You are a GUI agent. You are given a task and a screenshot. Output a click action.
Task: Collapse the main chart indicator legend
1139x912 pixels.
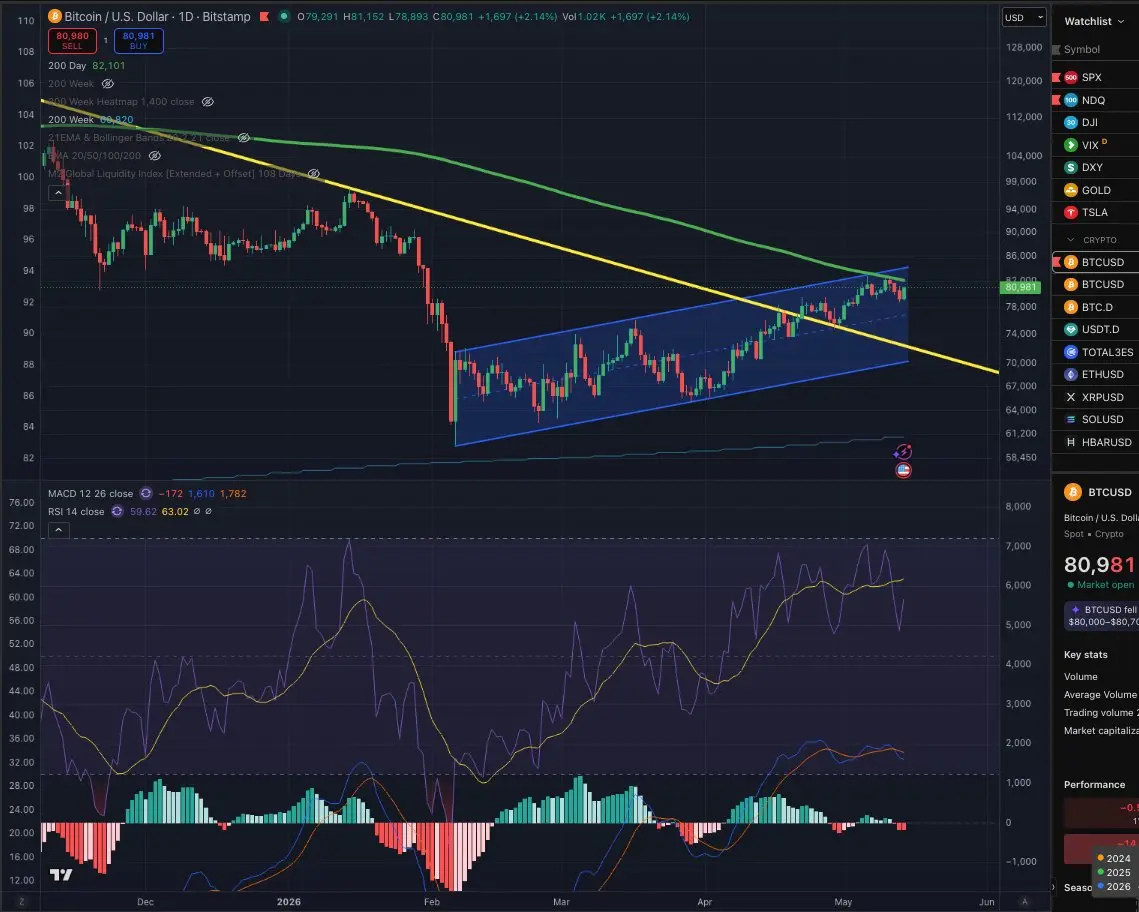click(x=57, y=192)
